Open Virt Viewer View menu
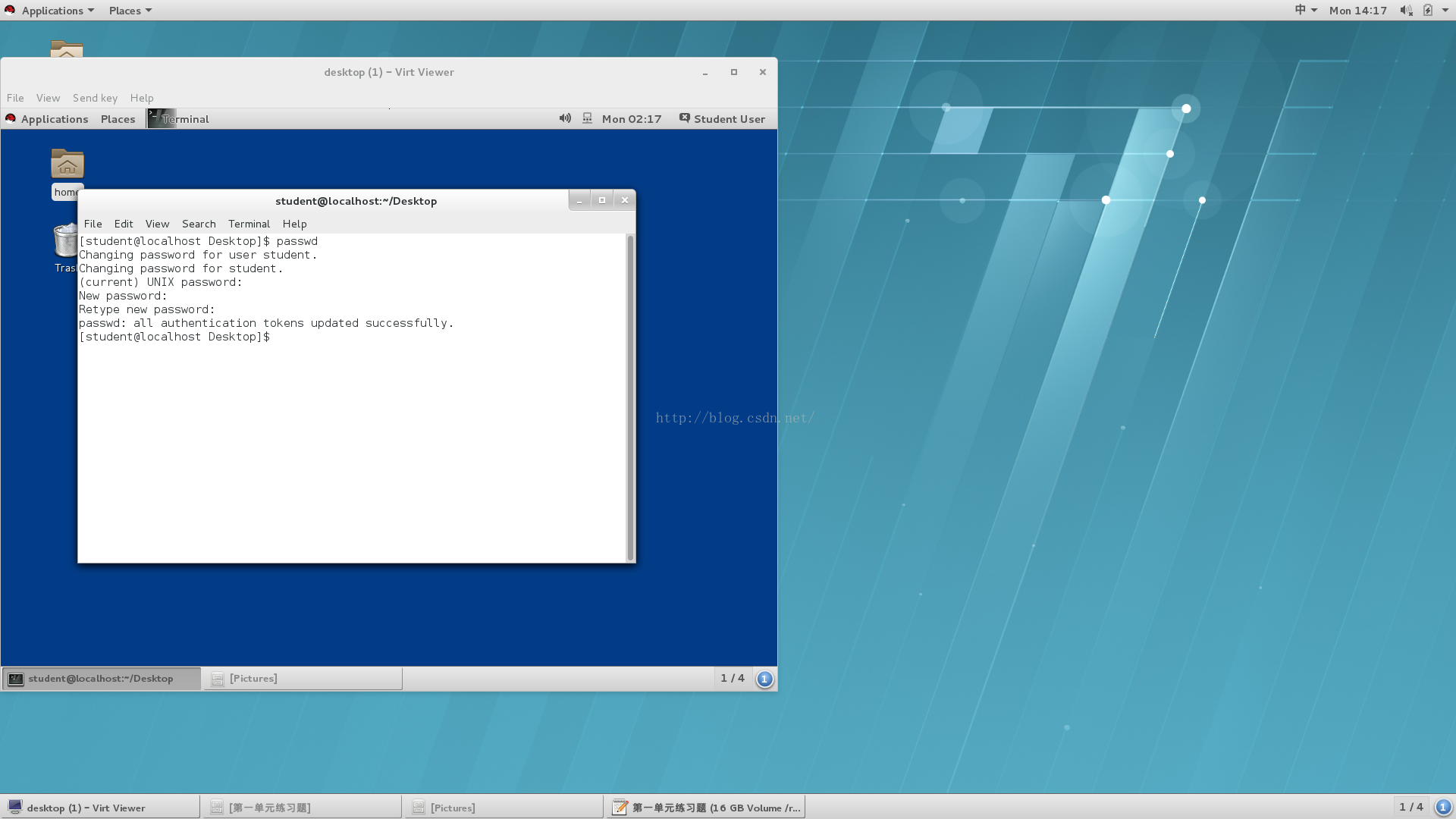The image size is (1456, 819). 48,98
